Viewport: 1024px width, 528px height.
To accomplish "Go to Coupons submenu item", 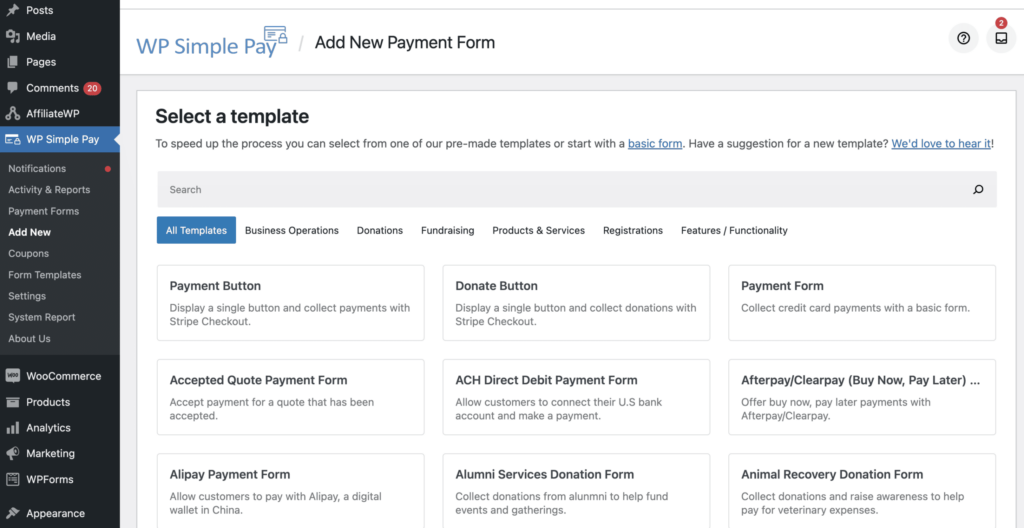I will click(x=29, y=254).
